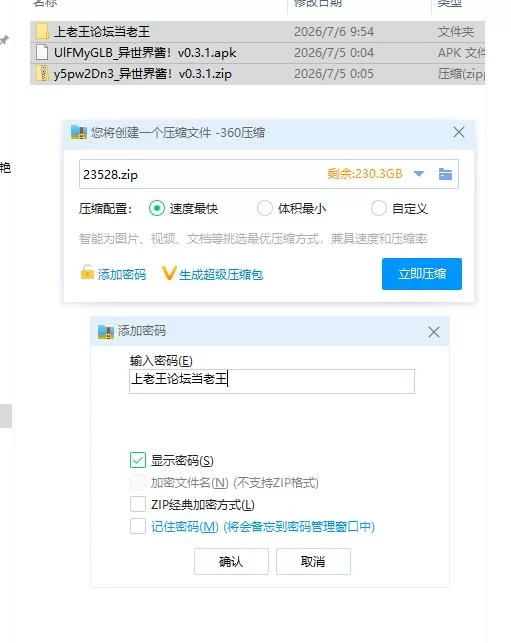Screen dimensions: 511x643
Task: Click the 文件夹 type cell
Action: point(456,32)
